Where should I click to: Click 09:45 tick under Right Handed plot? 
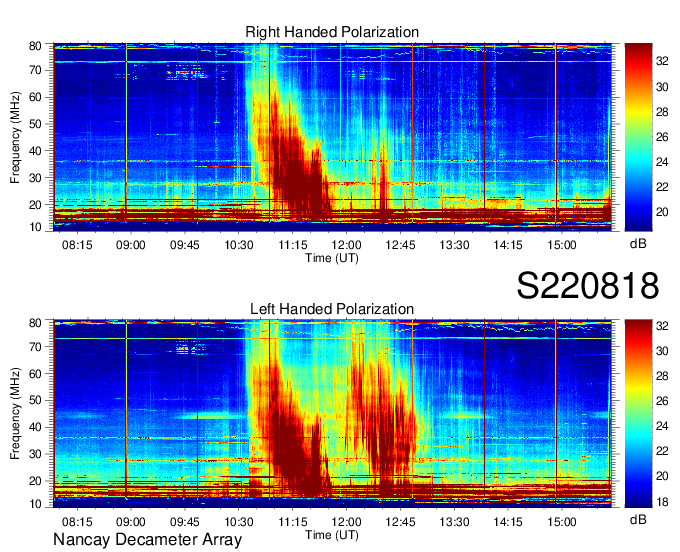point(185,245)
